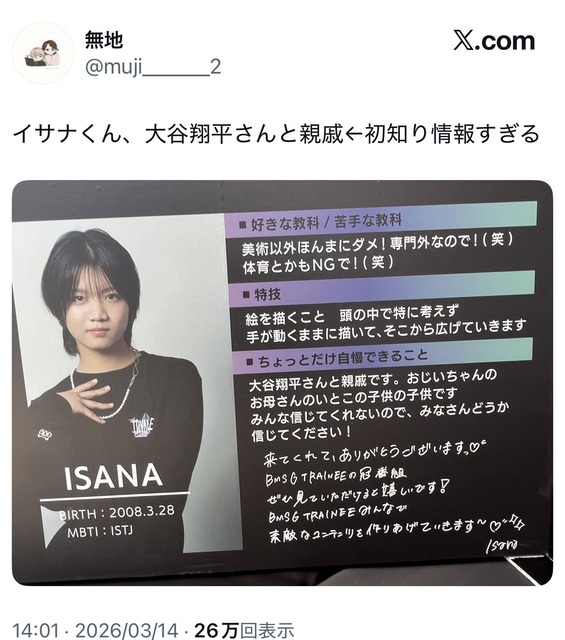Open the attached ISANA profile card photo

[x=282, y=383]
